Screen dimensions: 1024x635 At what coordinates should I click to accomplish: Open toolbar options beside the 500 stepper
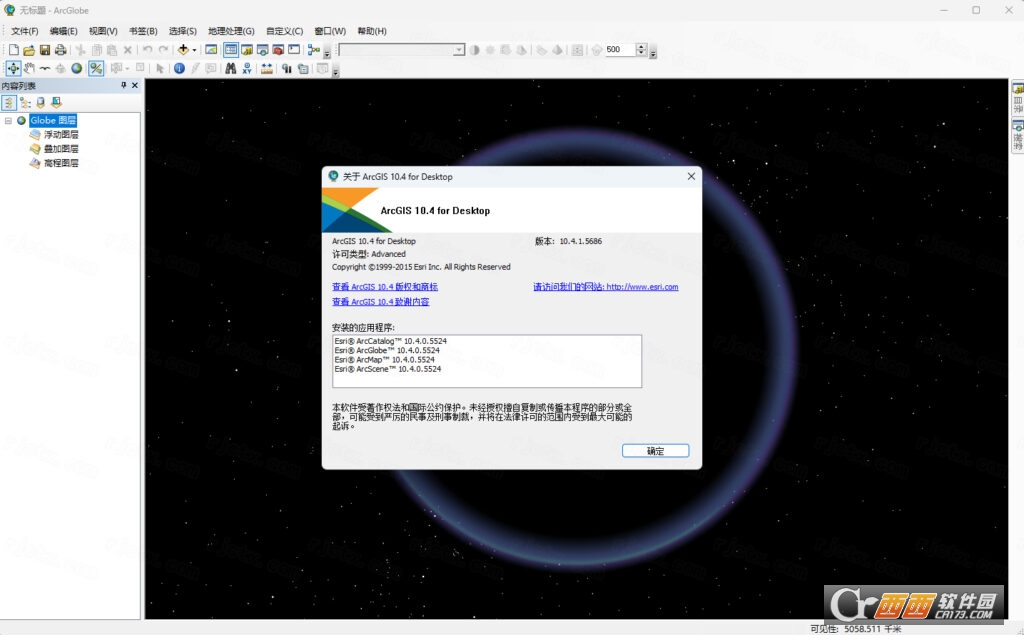(x=653, y=52)
